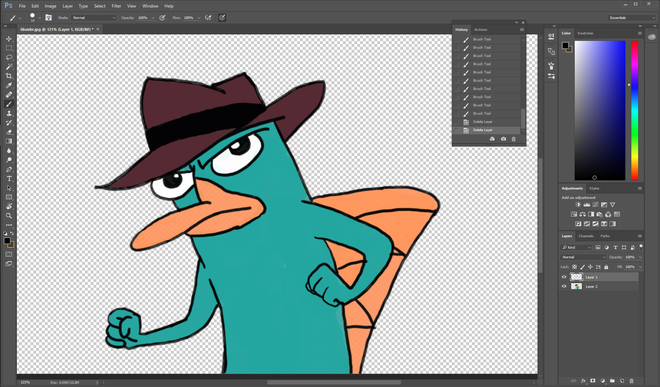The width and height of the screenshot is (660, 387).
Task: Select the Gradient tool
Action: coord(9,141)
